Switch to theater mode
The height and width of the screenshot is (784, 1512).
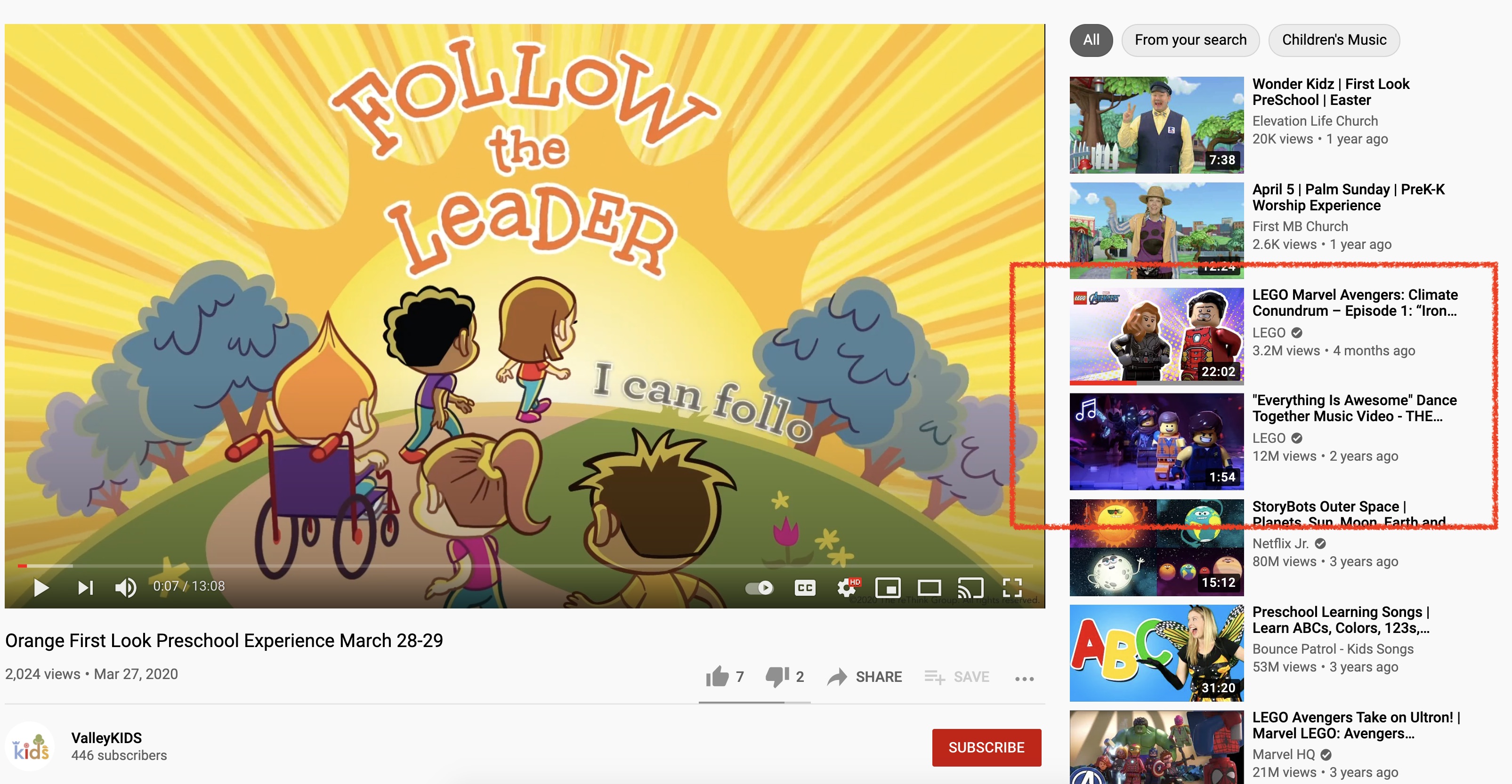point(929,588)
